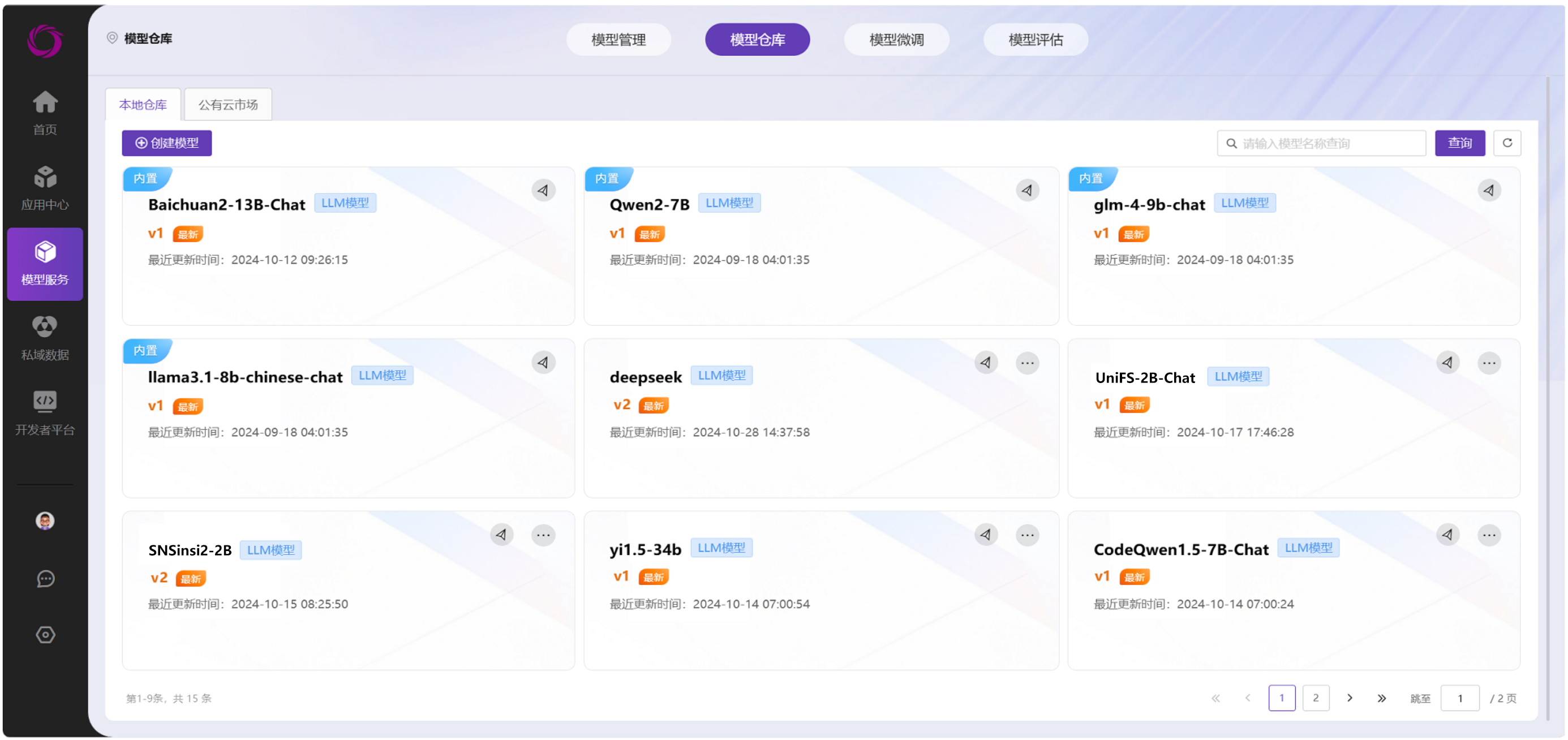This screenshot has width=1568, height=740.
Task: Open more options on UniFS-2B-Chat card
Action: [x=1489, y=363]
